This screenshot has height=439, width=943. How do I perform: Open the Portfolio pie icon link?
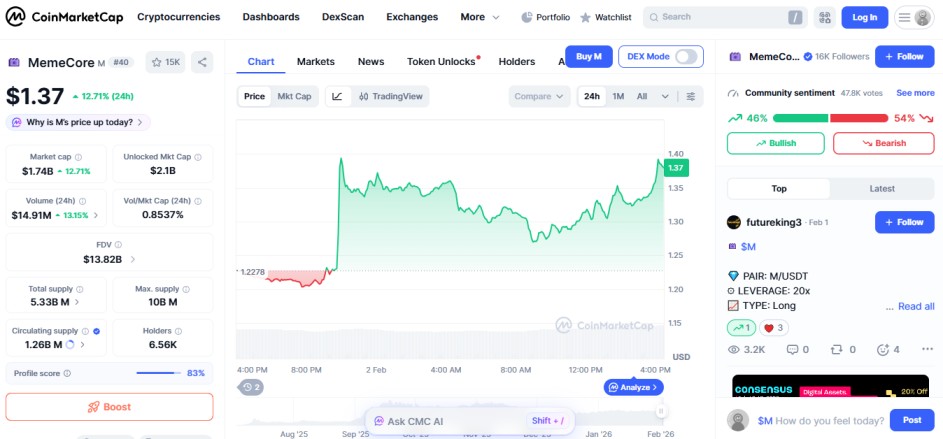[545, 17]
